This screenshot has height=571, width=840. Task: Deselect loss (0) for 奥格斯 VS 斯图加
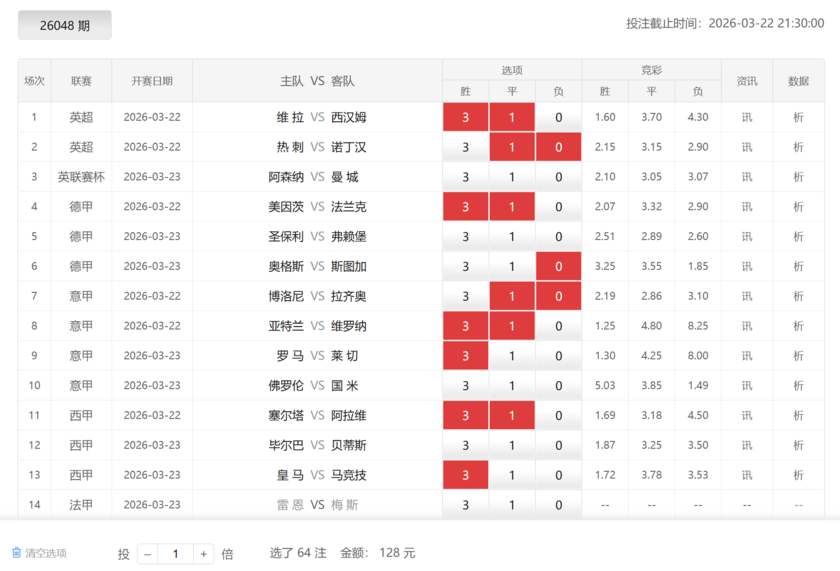coord(558,266)
